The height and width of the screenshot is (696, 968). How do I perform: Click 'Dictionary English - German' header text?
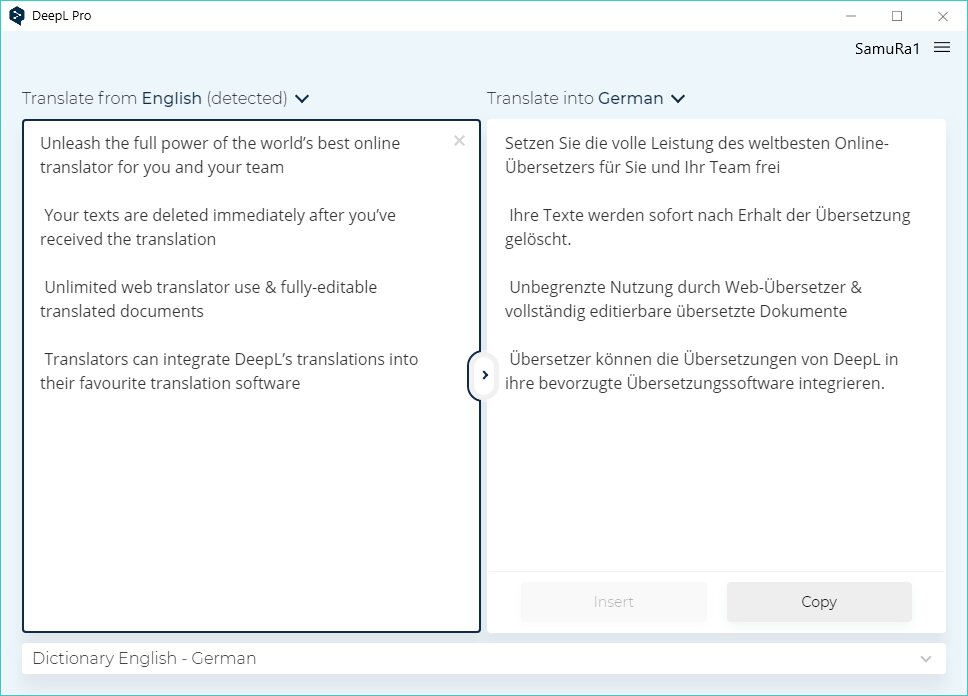pos(144,658)
